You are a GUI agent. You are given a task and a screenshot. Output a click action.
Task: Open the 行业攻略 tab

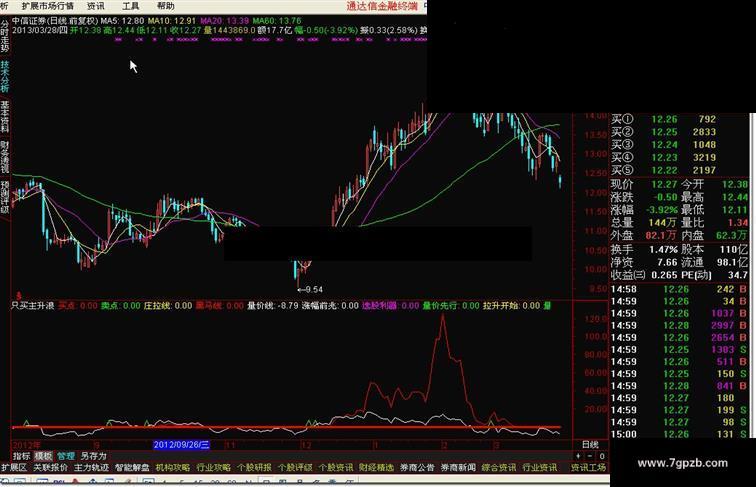tap(214, 467)
